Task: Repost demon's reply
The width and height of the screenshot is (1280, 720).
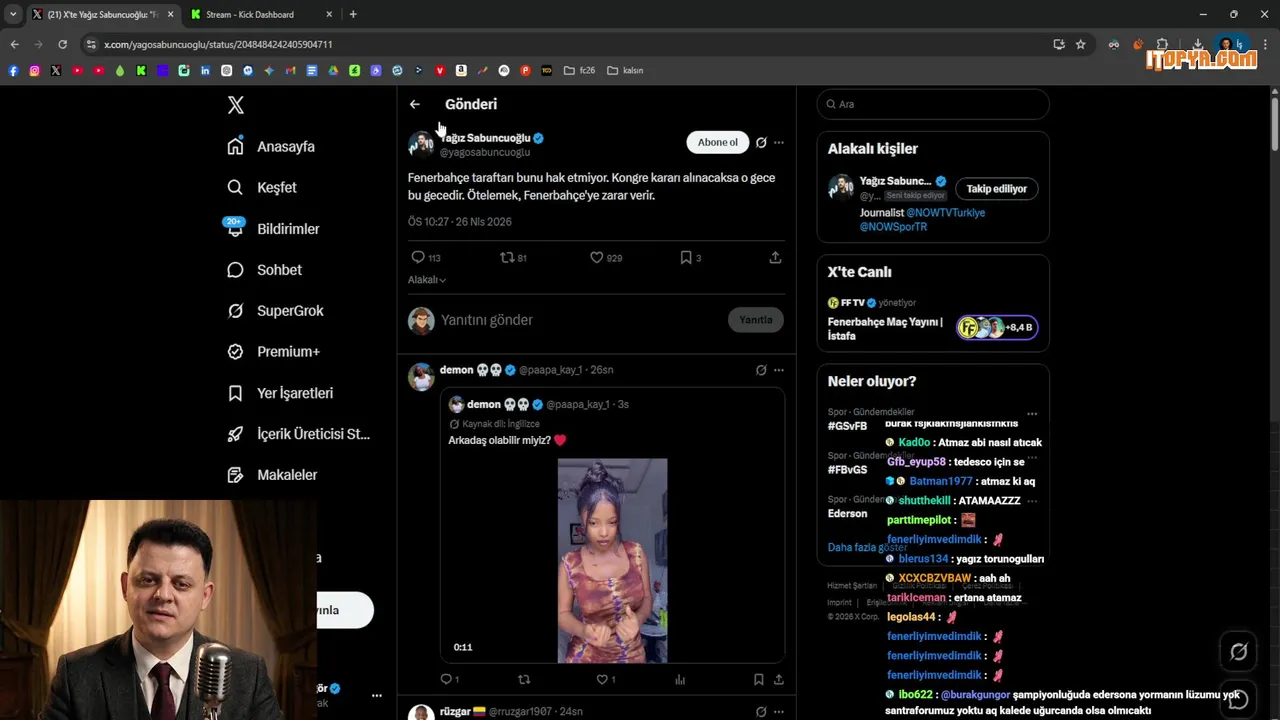Action: click(x=524, y=680)
